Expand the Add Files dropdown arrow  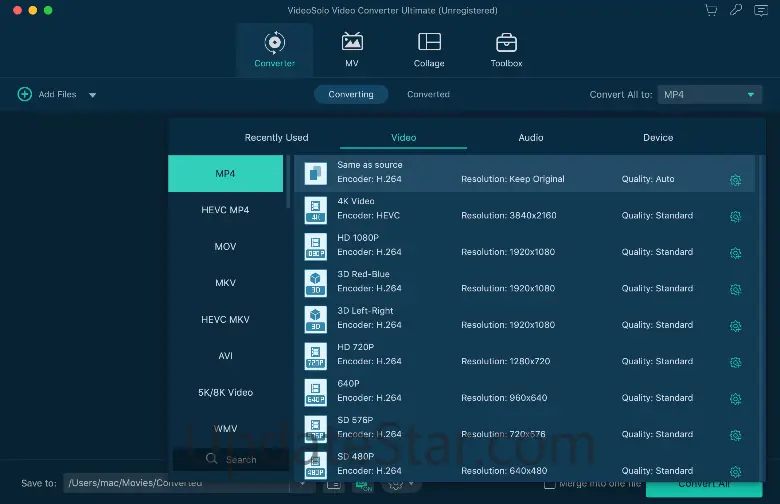click(x=92, y=95)
